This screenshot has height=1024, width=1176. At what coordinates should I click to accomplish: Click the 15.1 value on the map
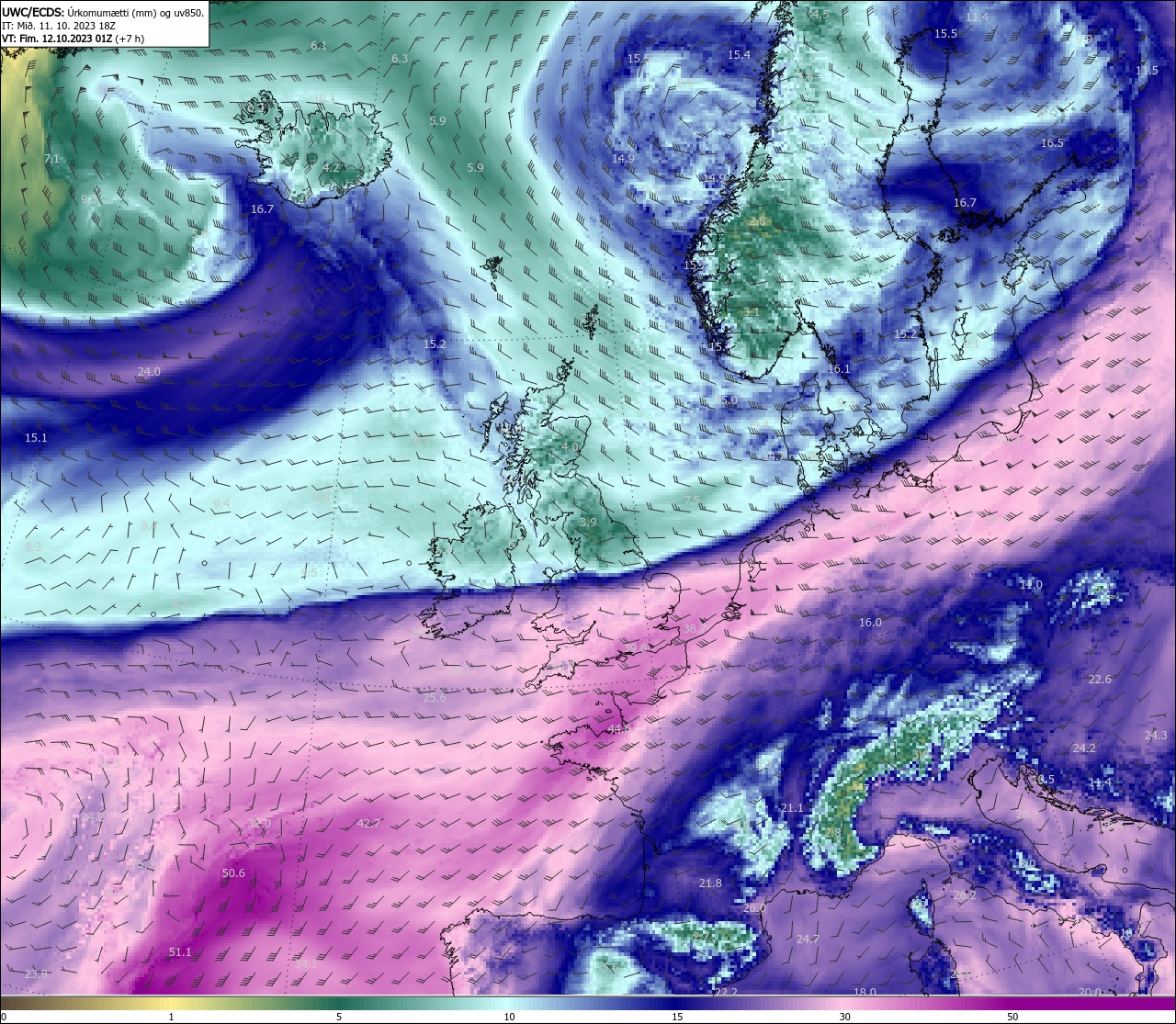(36, 438)
